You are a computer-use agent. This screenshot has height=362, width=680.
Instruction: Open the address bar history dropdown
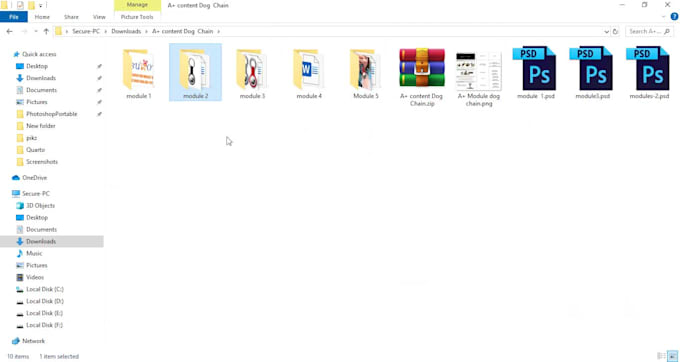(606, 31)
